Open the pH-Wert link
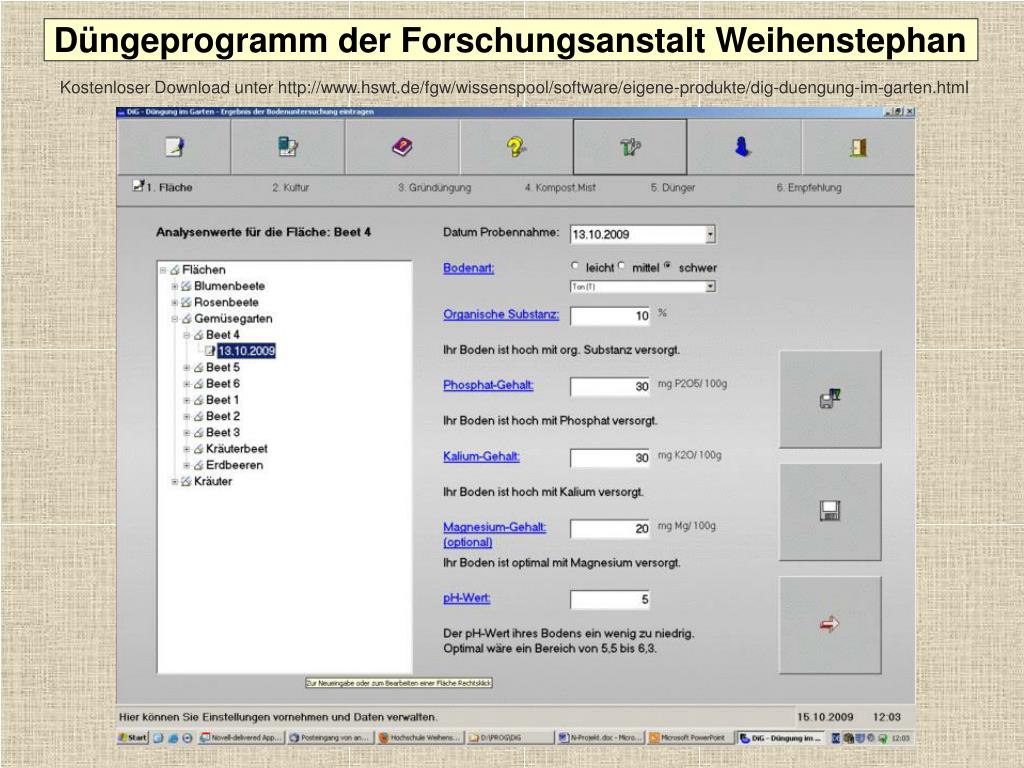1024x768 pixels. coord(466,598)
